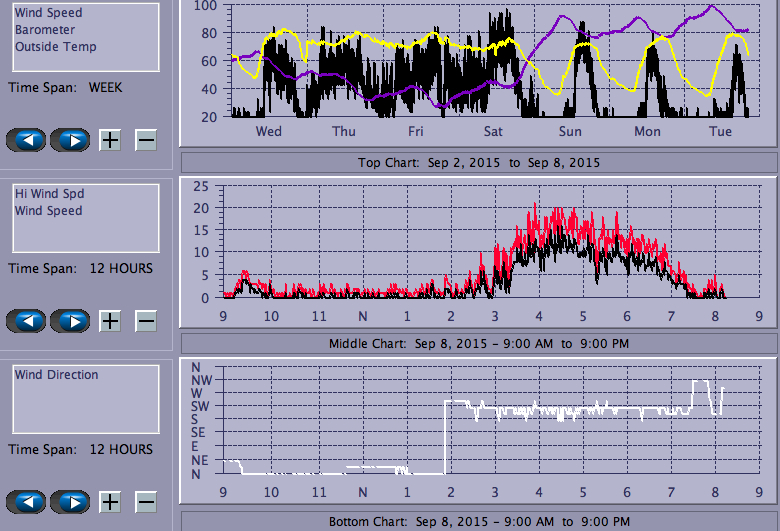
Task: Select Wind Direction in the bottom list
Action: click(x=56, y=375)
